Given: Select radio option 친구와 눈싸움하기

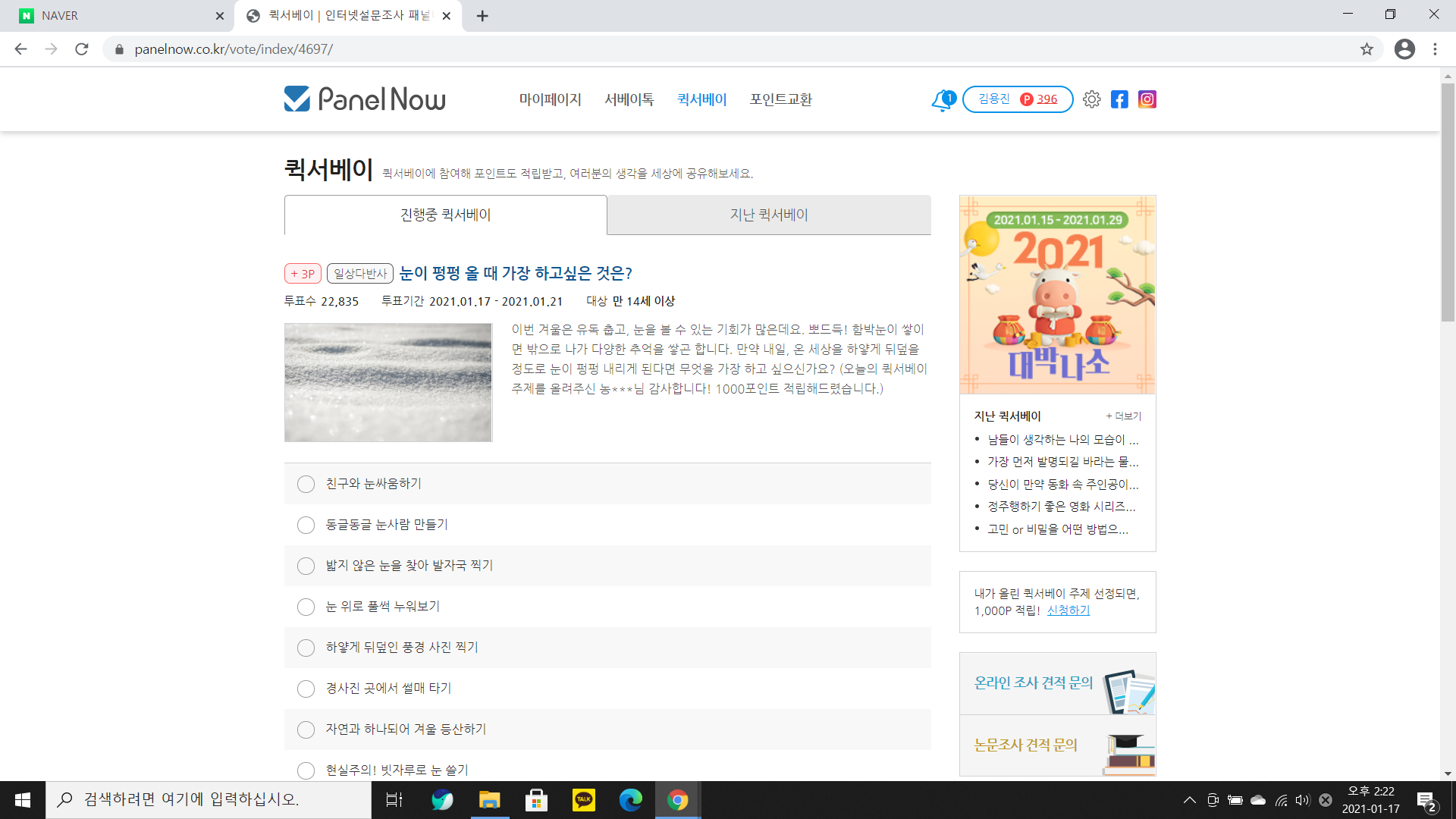Looking at the screenshot, I should (306, 484).
